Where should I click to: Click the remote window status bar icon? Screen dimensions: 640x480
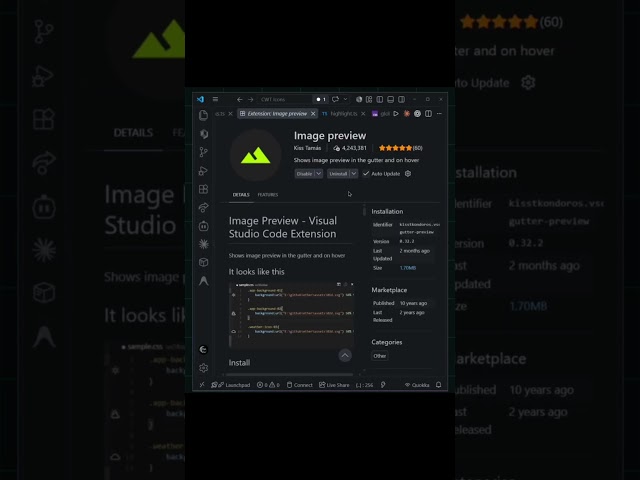coord(202,385)
